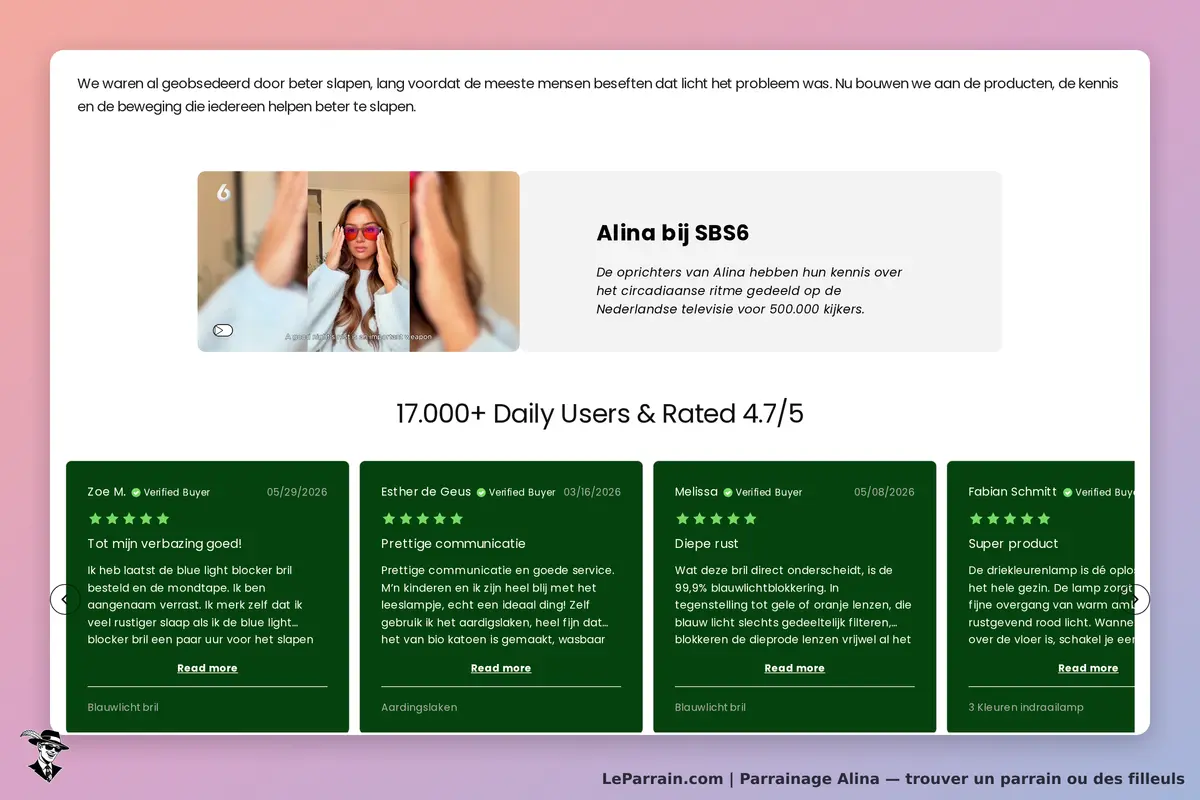Viewport: 1200px width, 800px height.
Task: Click reviewer name 'Melissa'
Action: (x=696, y=492)
